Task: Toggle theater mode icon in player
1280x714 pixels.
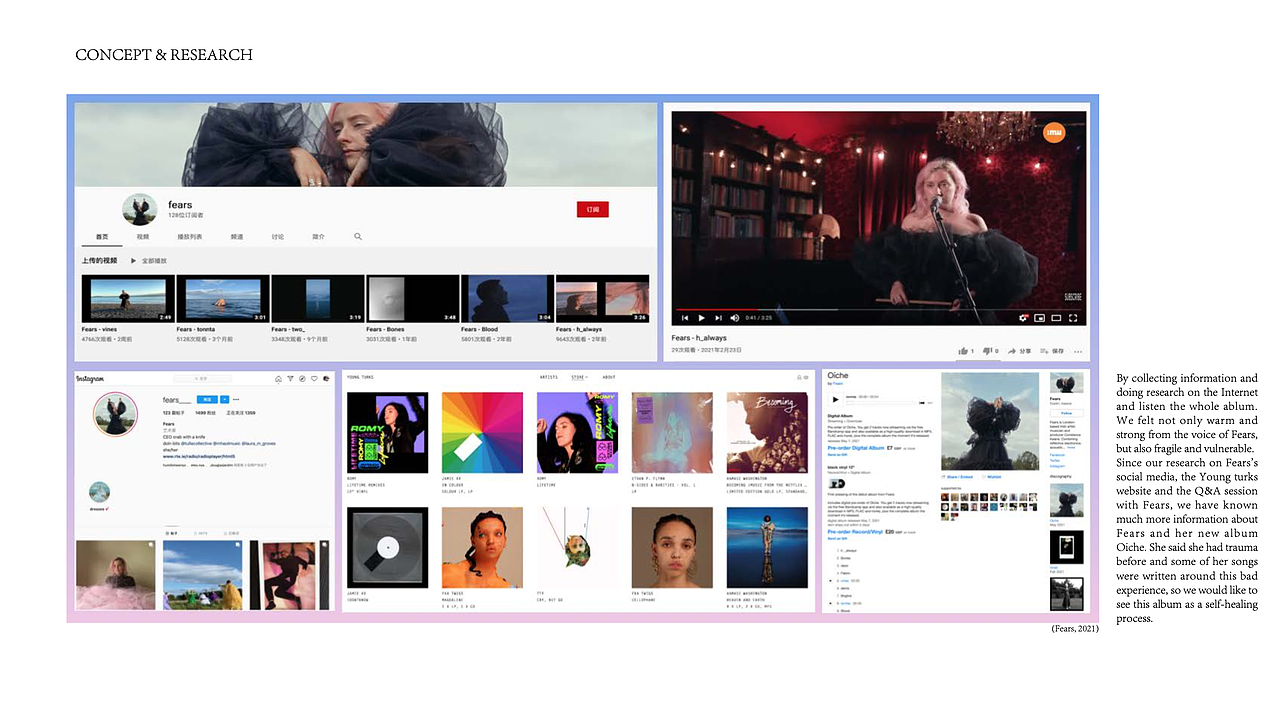Action: (x=1056, y=318)
